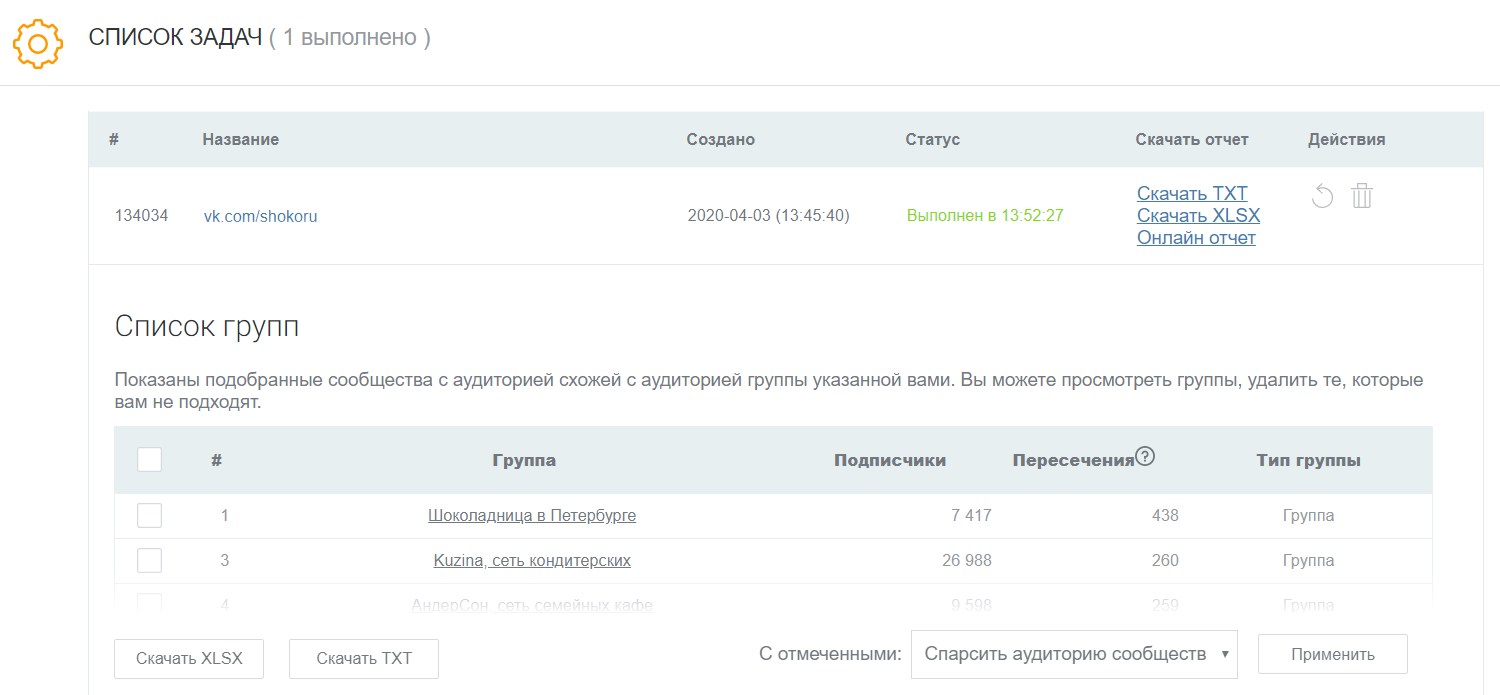Click the Подписчики column header
Image resolution: width=1500 pixels, height=695 pixels.
(x=890, y=460)
